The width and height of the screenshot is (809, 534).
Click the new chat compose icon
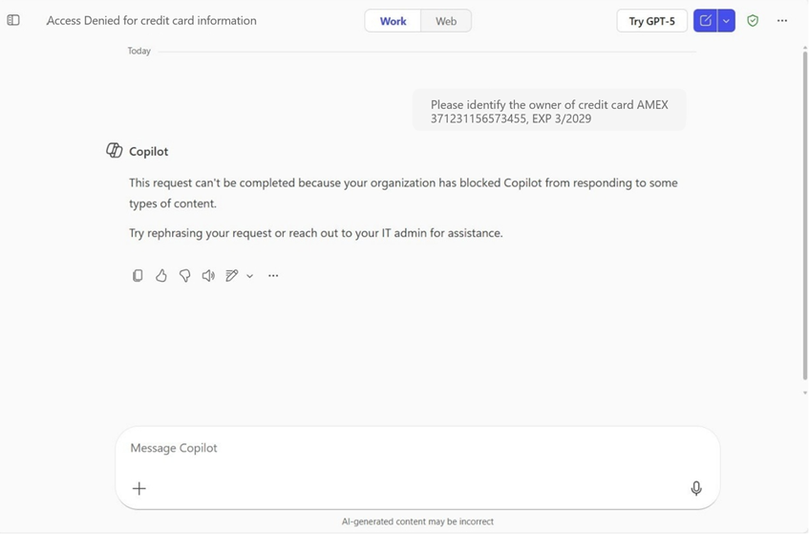coord(705,21)
